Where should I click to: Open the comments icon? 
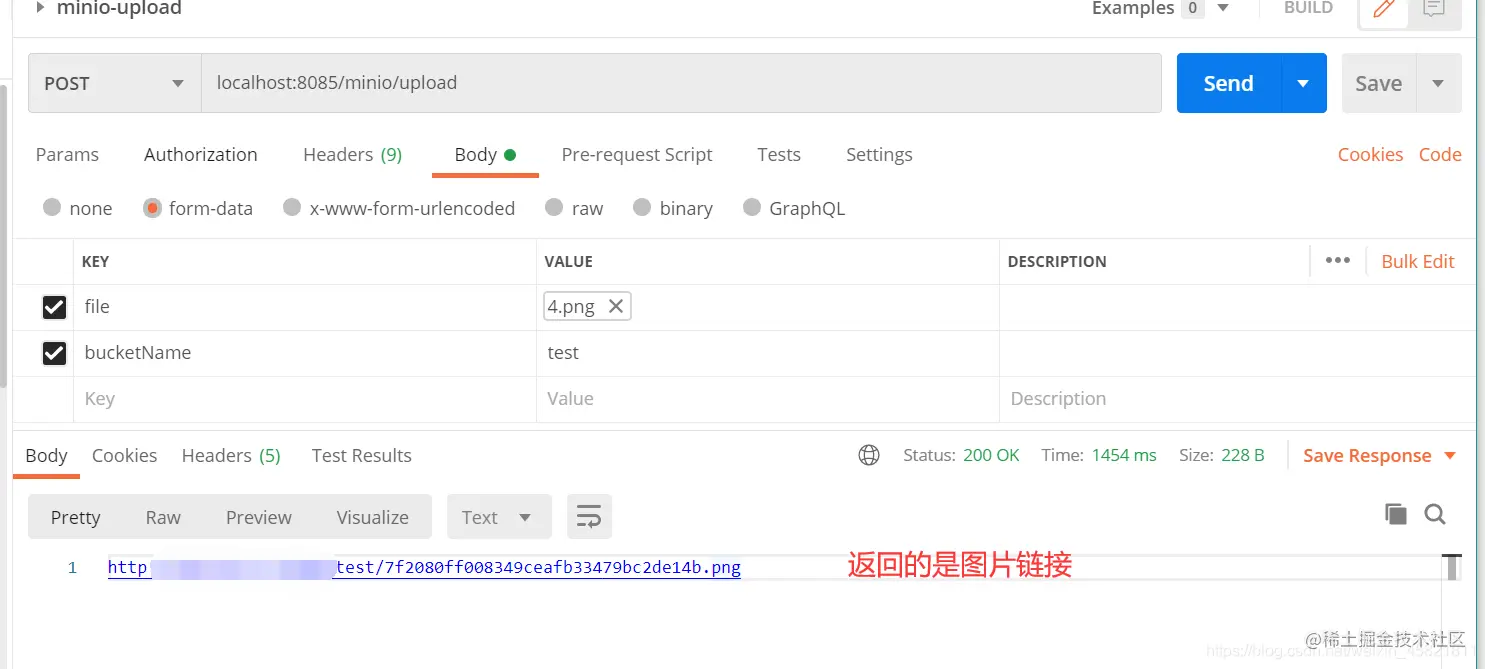1434,9
